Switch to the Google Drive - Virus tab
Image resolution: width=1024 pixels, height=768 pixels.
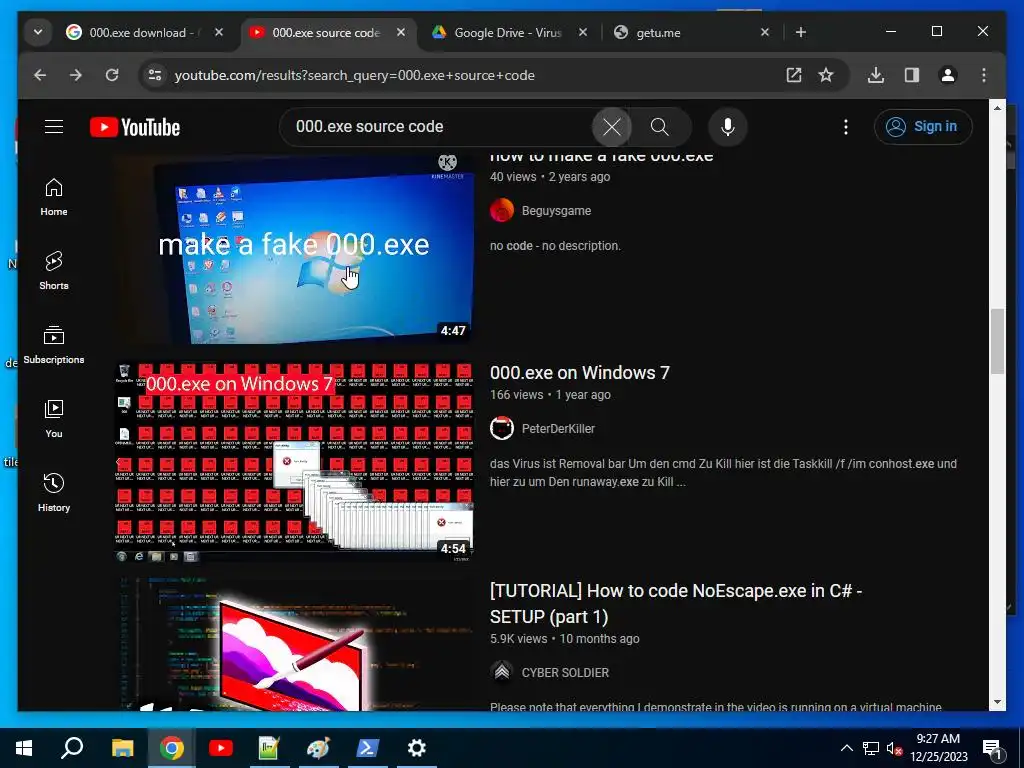(x=507, y=32)
